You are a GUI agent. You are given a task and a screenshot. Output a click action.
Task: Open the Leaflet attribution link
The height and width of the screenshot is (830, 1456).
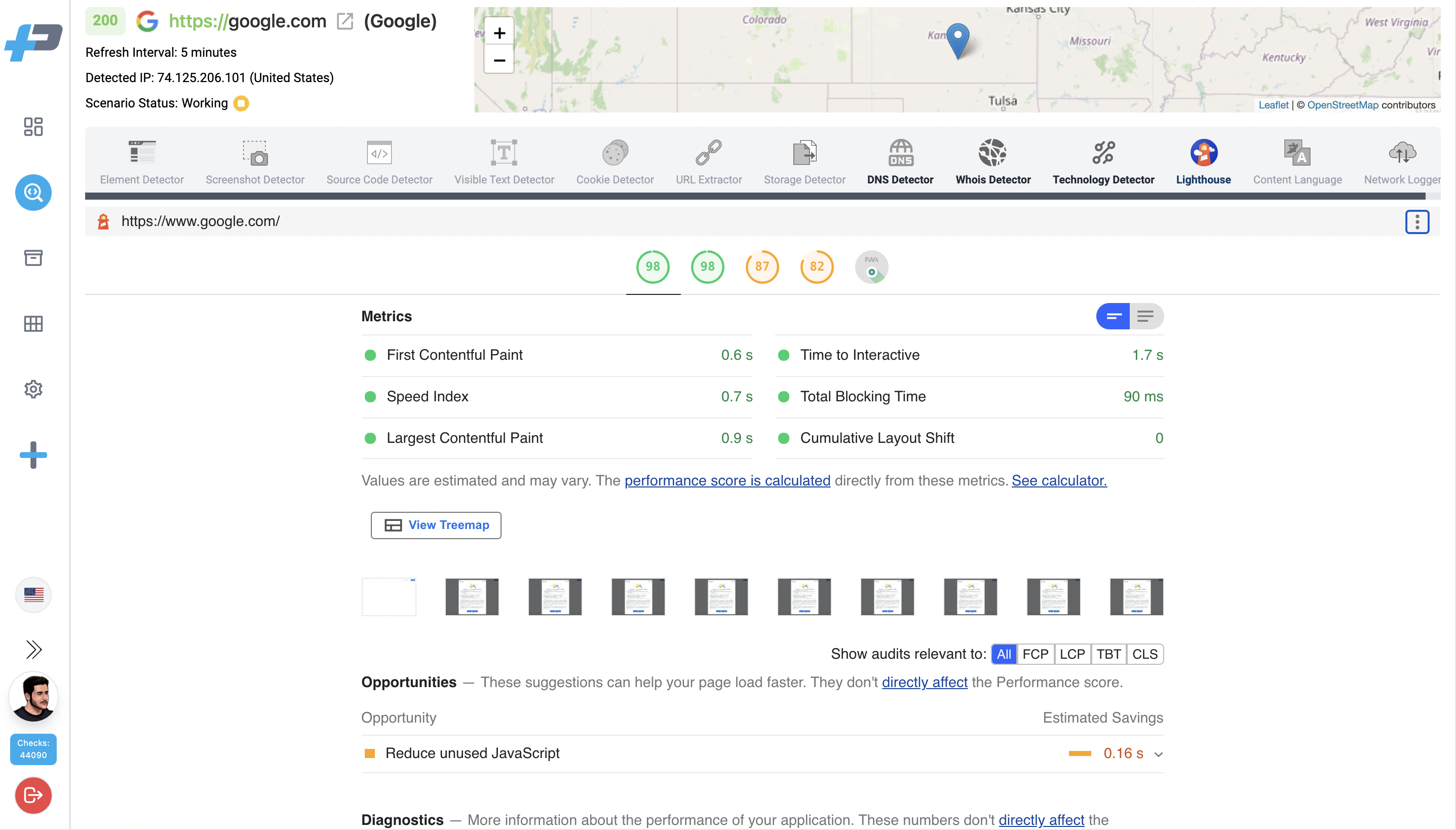tap(1273, 105)
